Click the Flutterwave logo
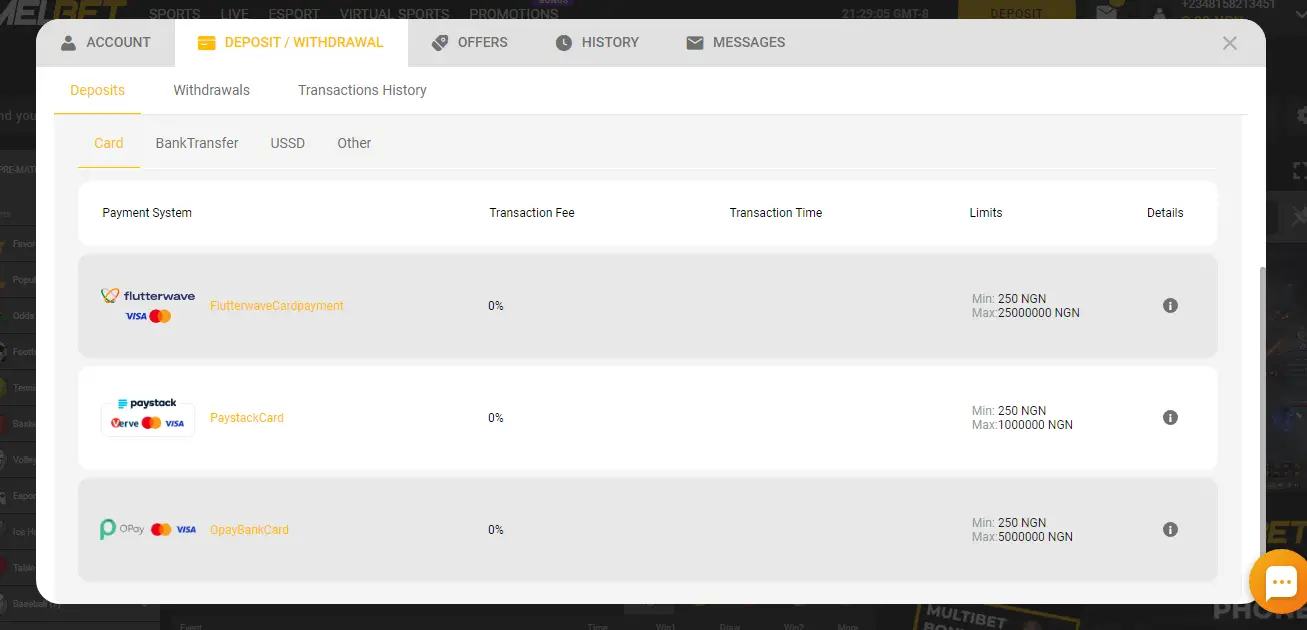Screen dimensions: 1307x630 click(x=148, y=305)
